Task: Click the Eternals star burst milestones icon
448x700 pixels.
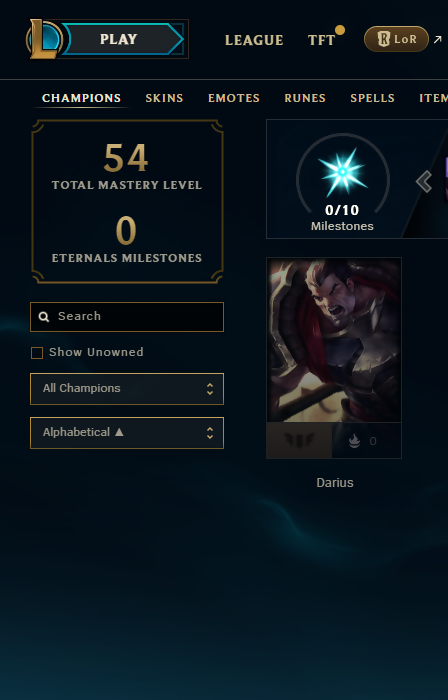Action: tap(342, 172)
